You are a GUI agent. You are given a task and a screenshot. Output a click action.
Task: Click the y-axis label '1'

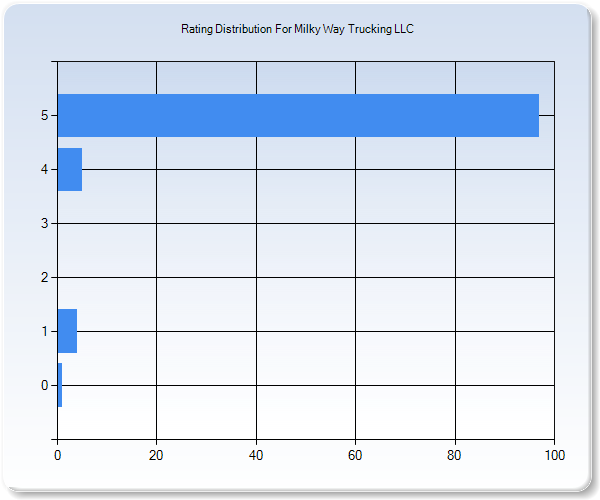[44, 331]
